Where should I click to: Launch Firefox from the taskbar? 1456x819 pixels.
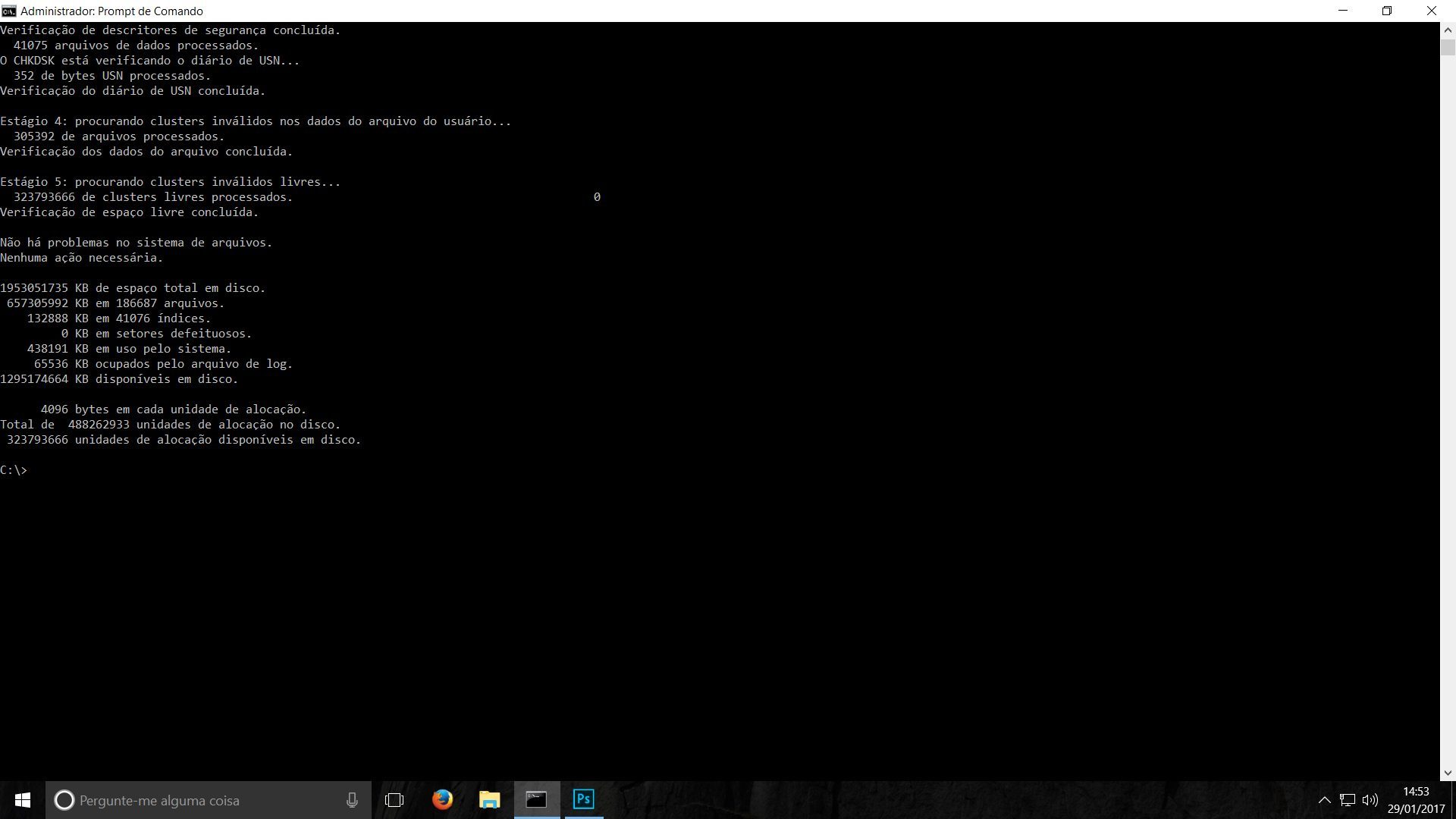(x=442, y=800)
